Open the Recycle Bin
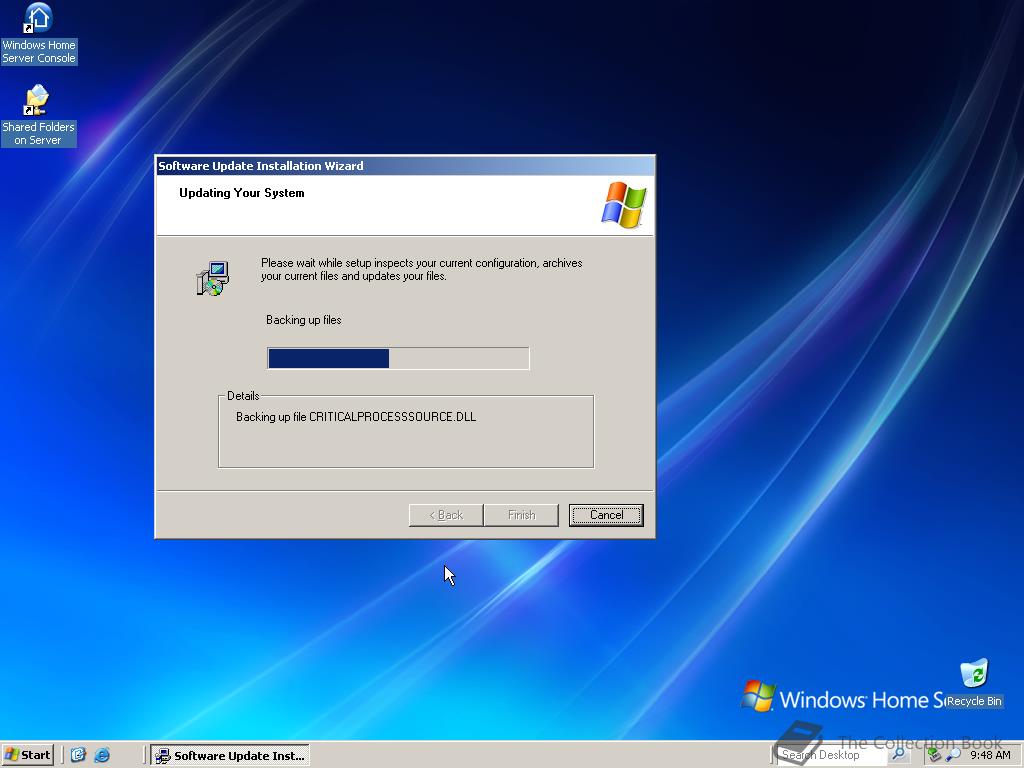1024x768 pixels. 972,672
